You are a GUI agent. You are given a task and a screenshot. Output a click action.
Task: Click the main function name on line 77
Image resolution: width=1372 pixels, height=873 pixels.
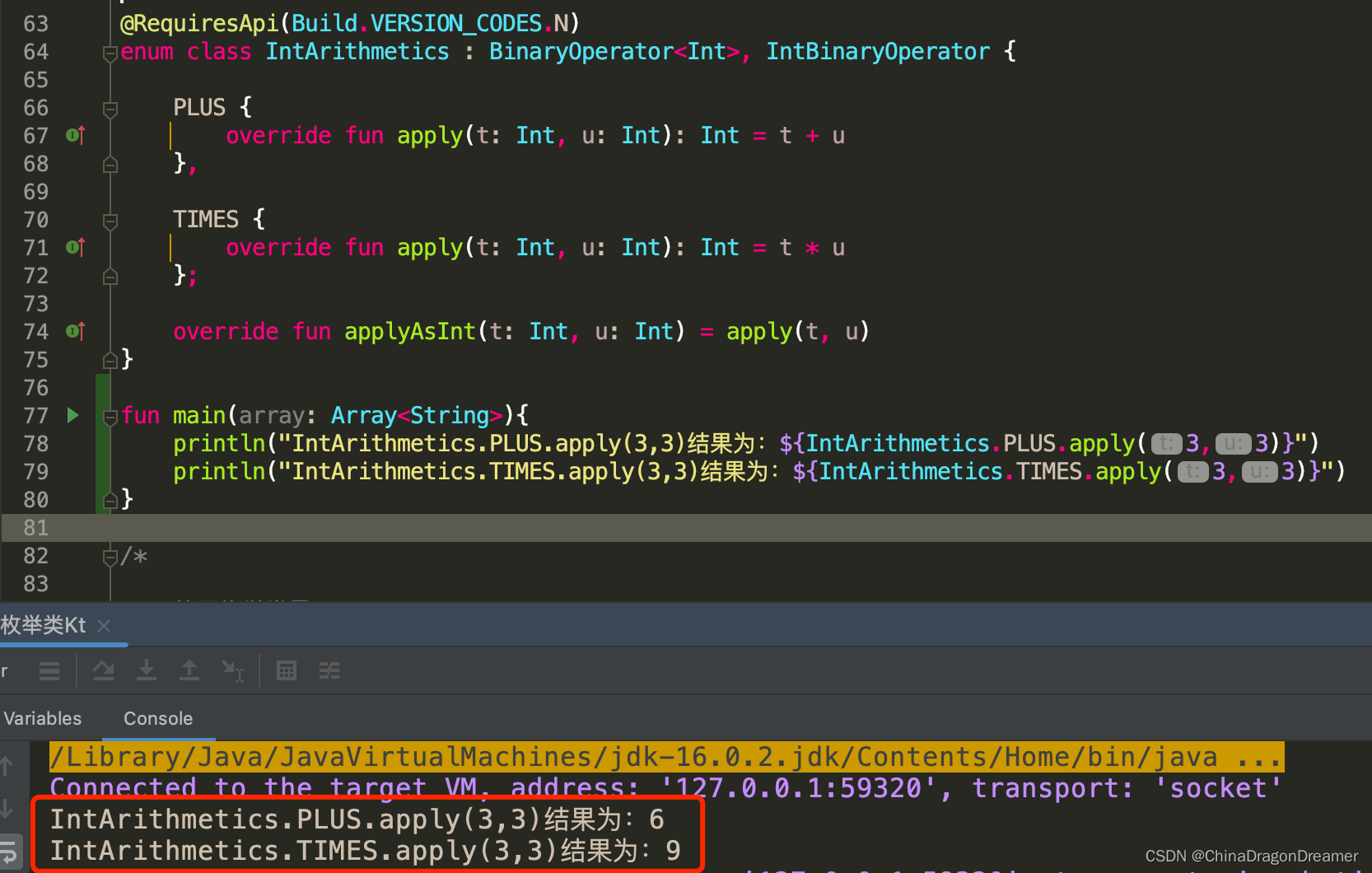click(199, 415)
